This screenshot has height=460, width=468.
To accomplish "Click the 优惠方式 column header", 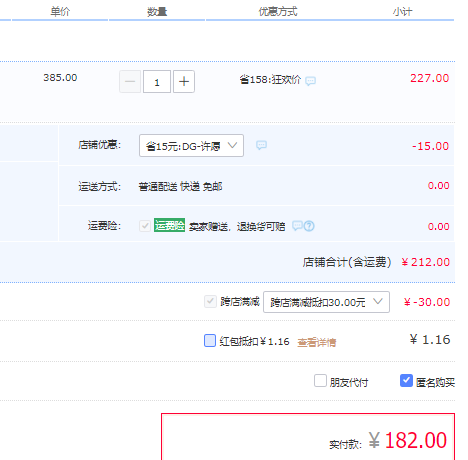I will click(278, 12).
